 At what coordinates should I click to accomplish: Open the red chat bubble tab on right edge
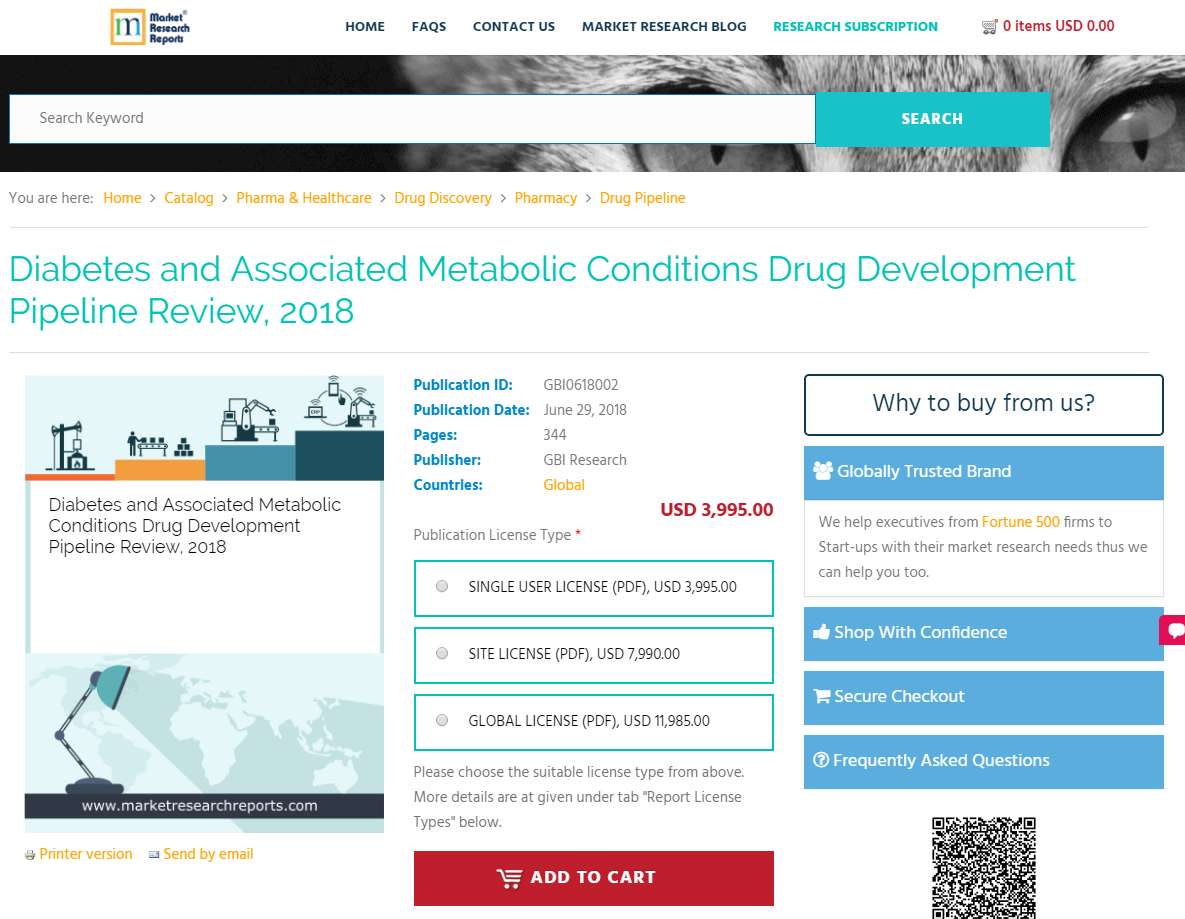click(x=1173, y=631)
